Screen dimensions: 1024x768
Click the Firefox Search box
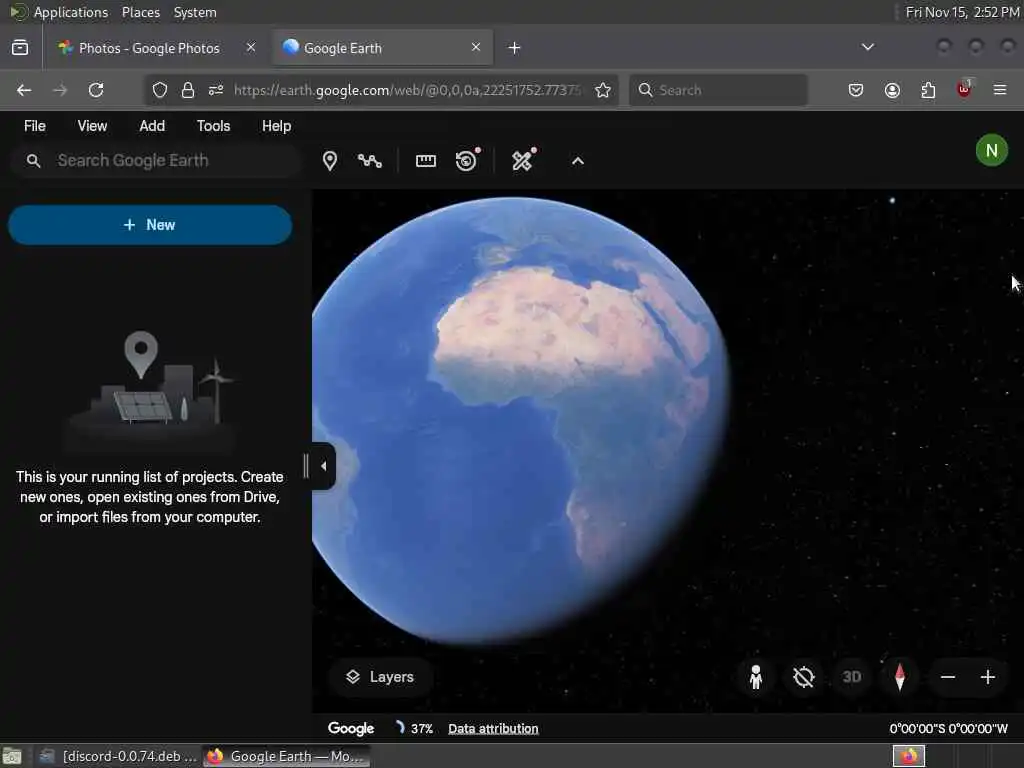(718, 90)
